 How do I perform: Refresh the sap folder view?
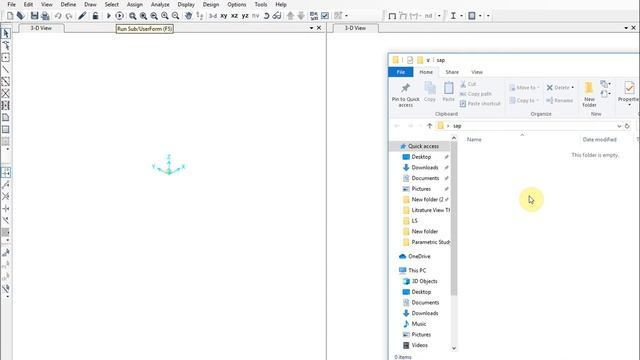pos(627,126)
